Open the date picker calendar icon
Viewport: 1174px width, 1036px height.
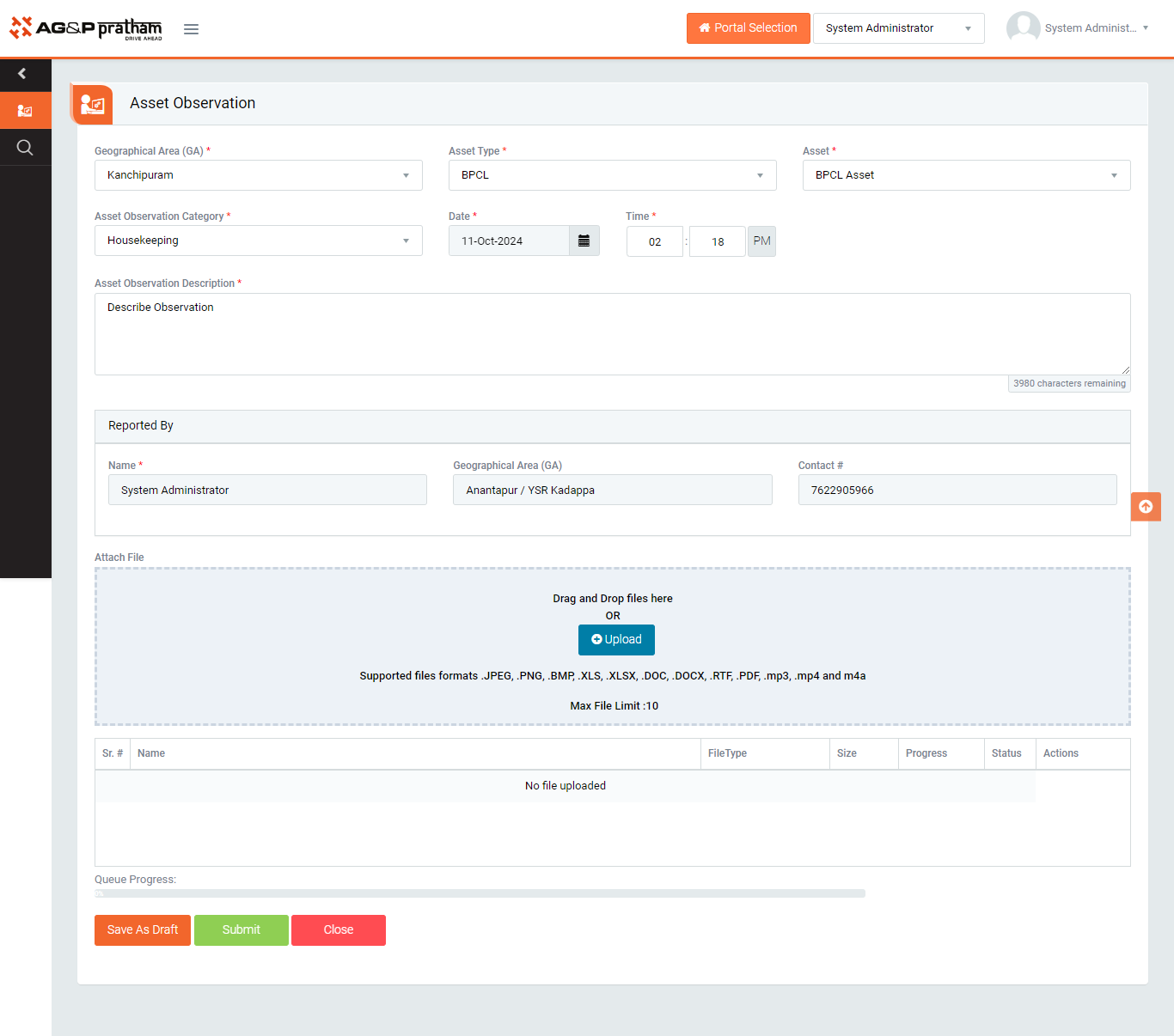coord(584,241)
